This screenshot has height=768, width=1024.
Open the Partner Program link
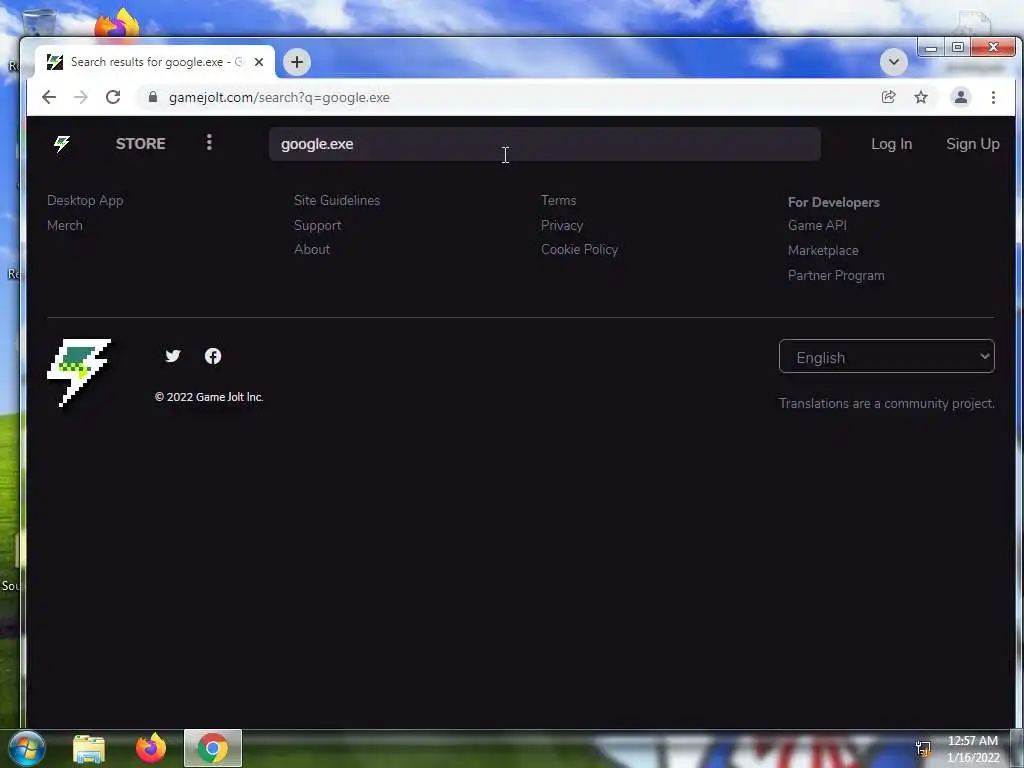[836, 276]
